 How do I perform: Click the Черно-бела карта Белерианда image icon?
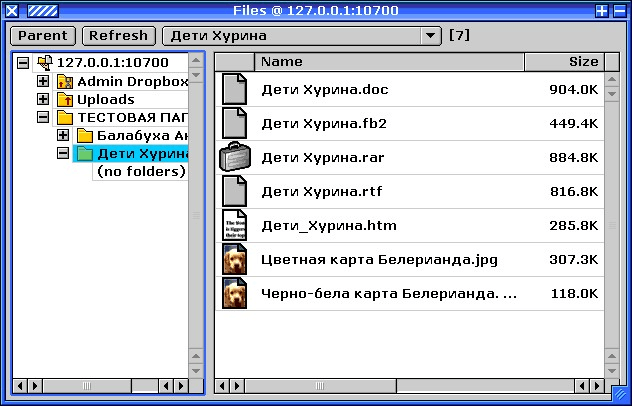click(x=234, y=294)
